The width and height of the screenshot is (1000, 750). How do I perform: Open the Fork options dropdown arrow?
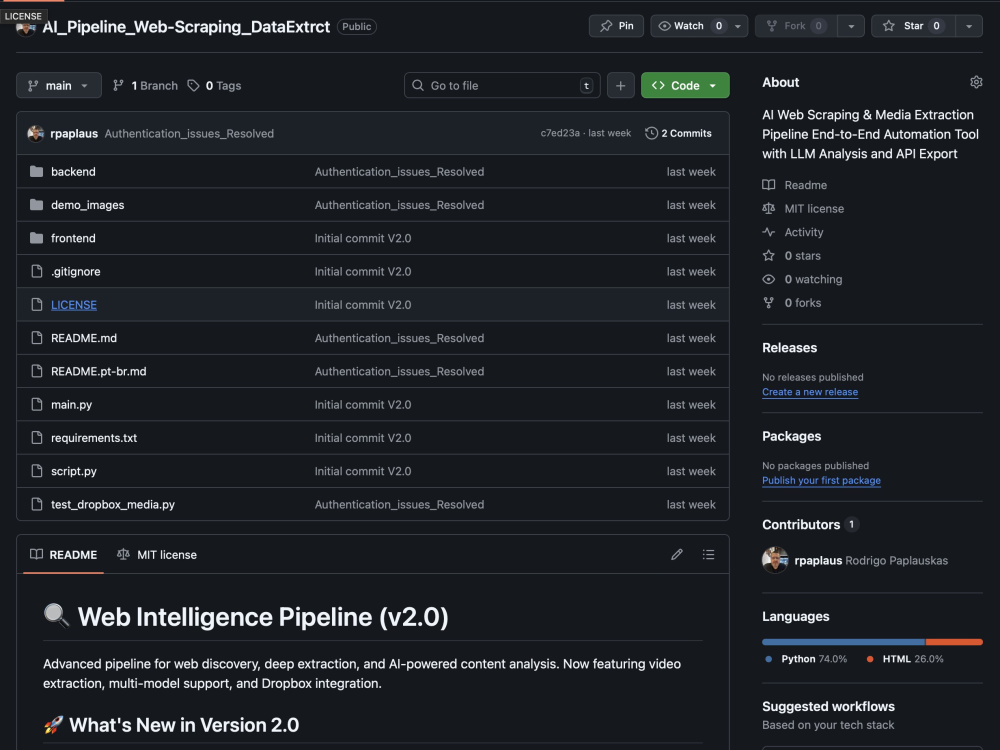(851, 26)
